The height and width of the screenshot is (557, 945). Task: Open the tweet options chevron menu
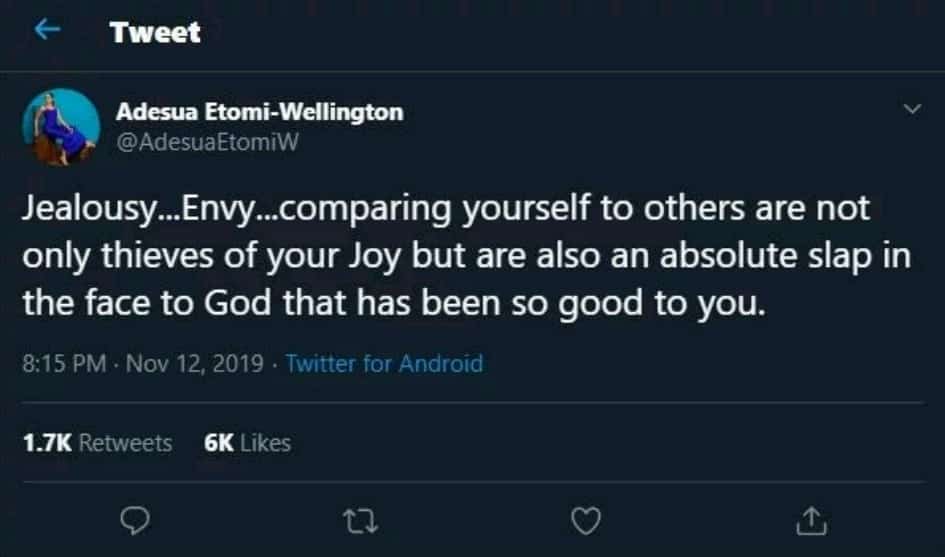[x=911, y=109]
